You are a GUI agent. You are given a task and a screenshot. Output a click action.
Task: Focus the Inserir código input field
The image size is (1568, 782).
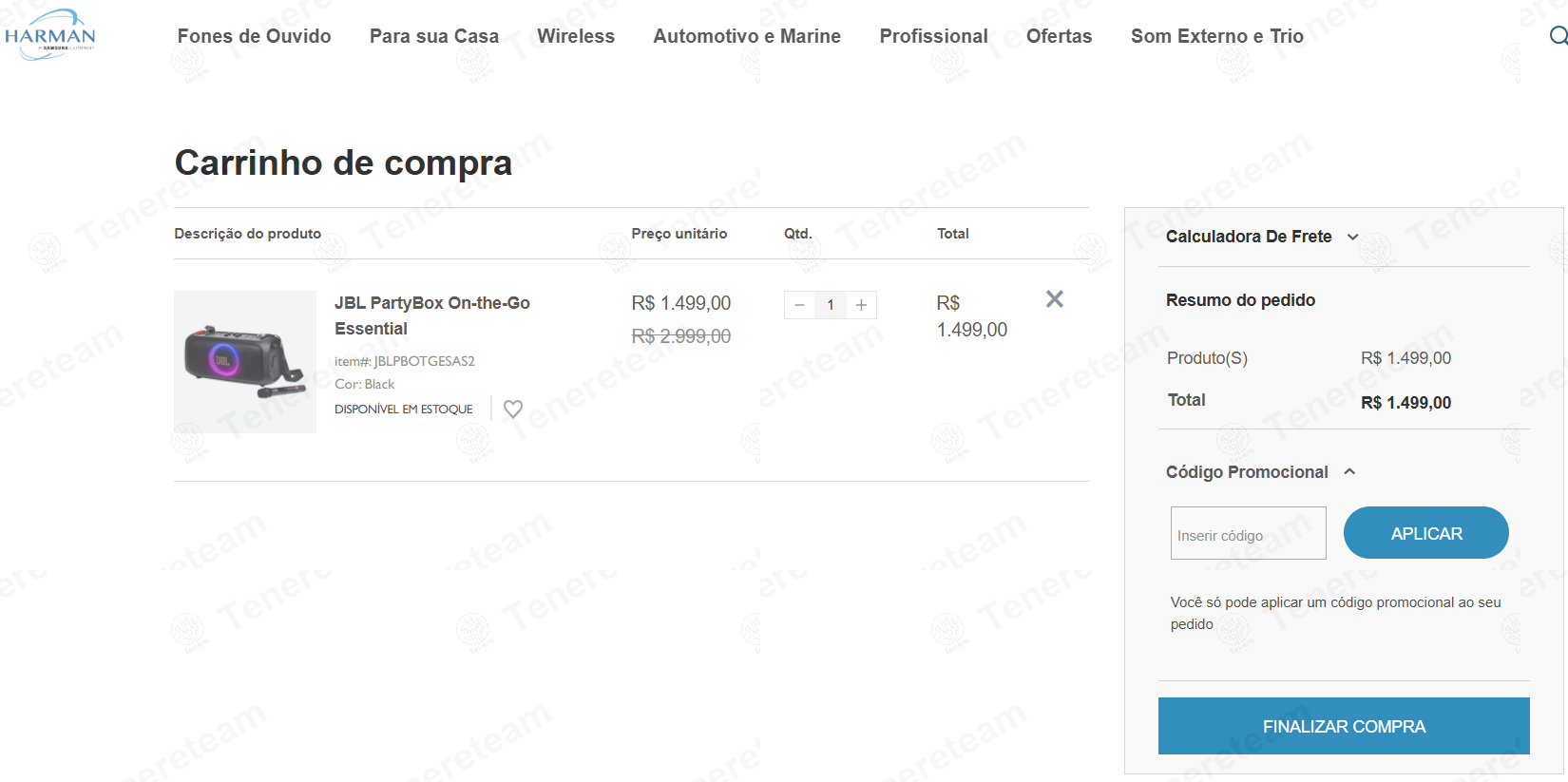[1248, 534]
